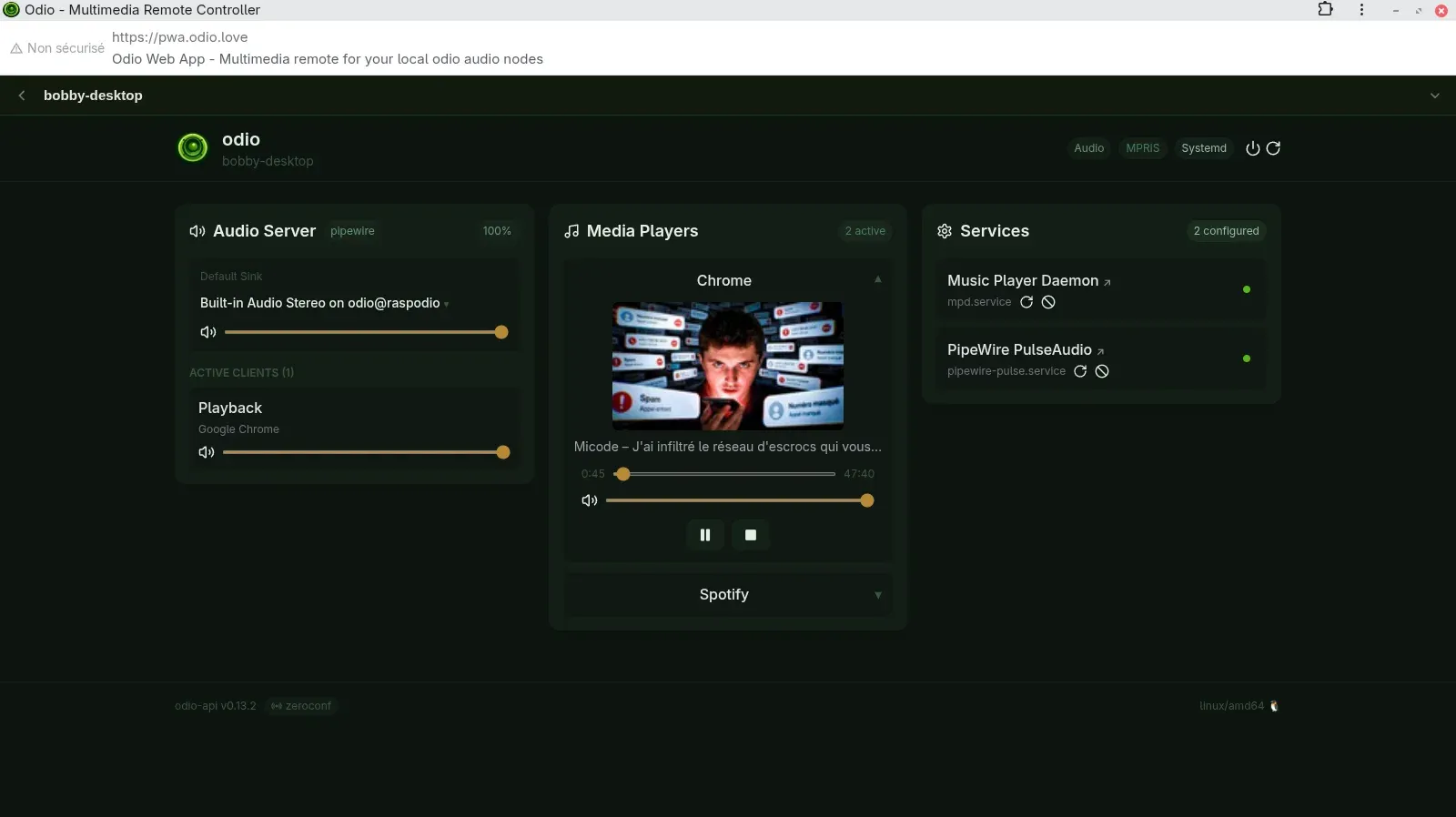Viewport: 1456px width, 817px height.
Task: Toggle the Audio section filter
Action: coord(1088,148)
